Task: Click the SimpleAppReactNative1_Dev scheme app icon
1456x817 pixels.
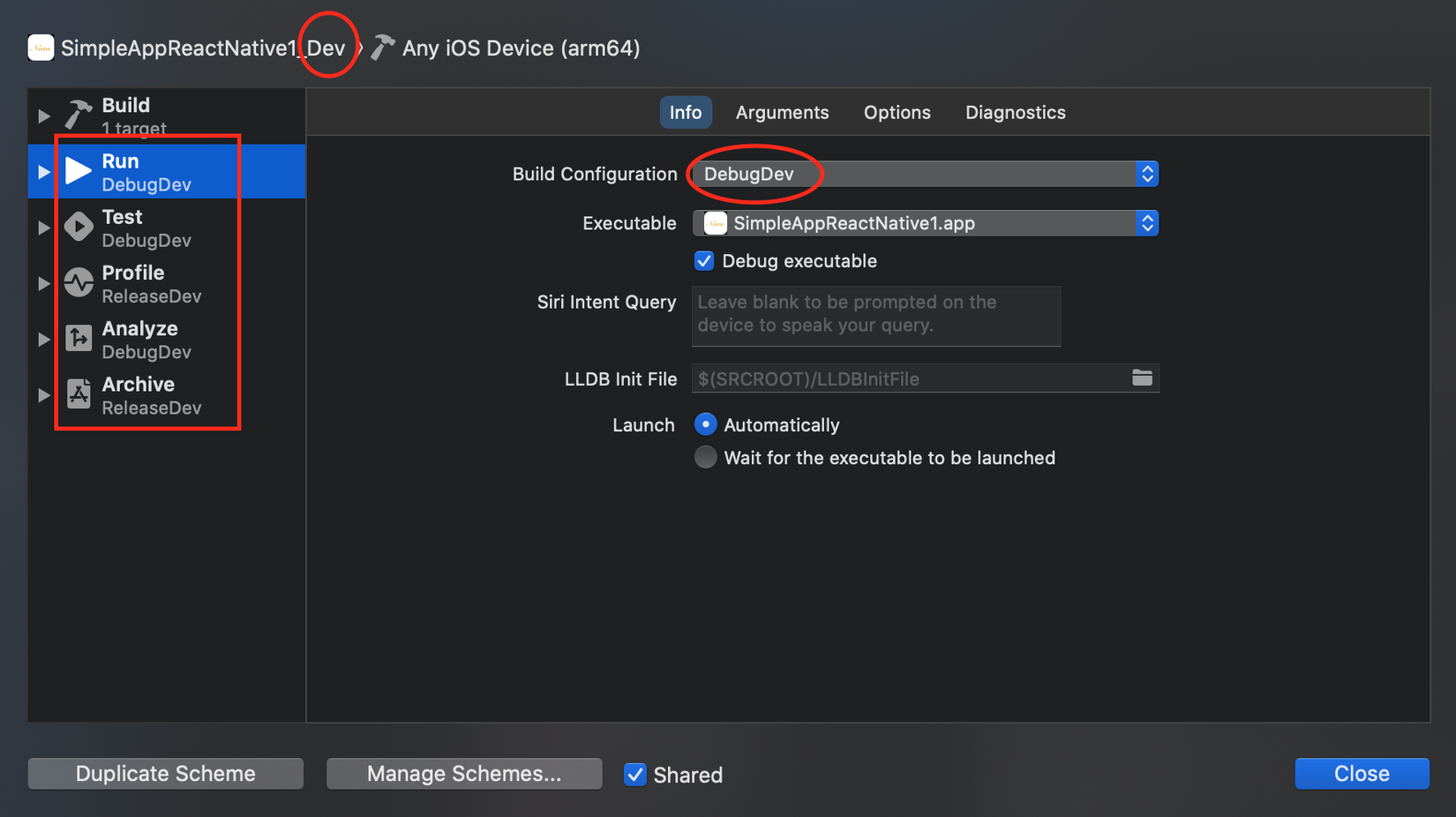Action: coord(41,48)
